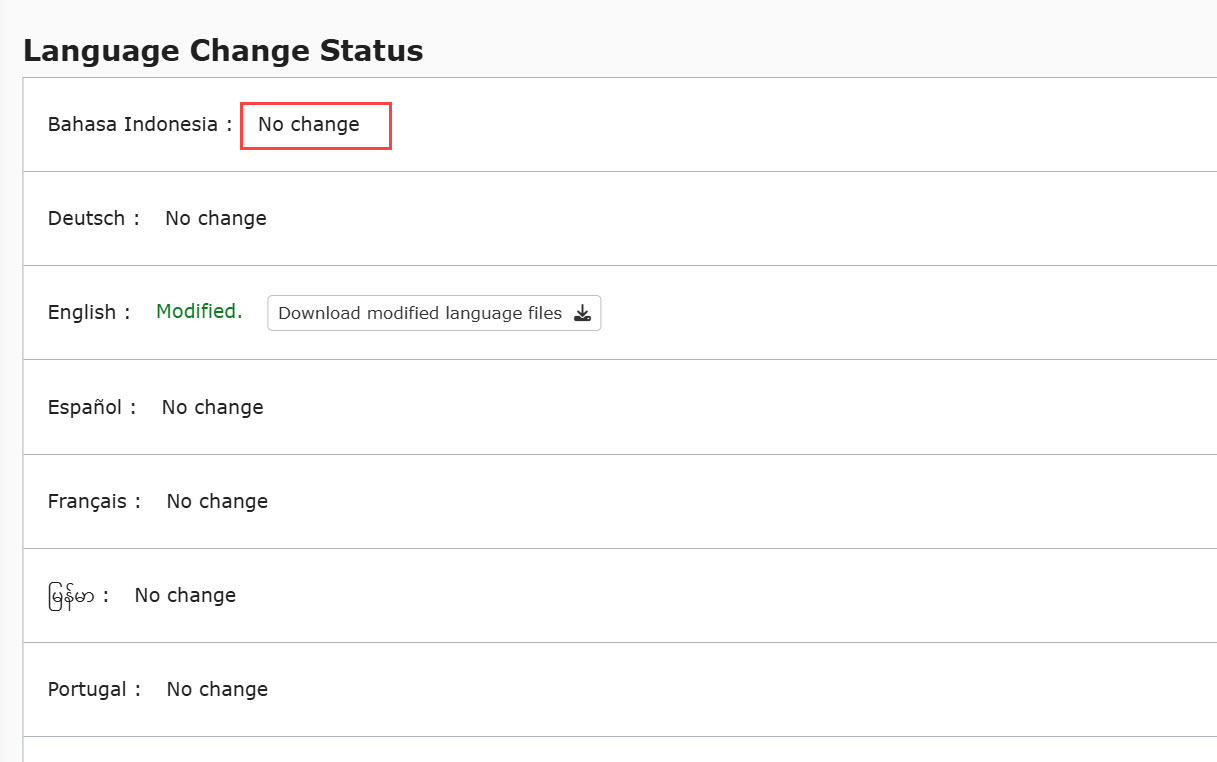Select the Deutsch language label

pyautogui.click(x=86, y=219)
